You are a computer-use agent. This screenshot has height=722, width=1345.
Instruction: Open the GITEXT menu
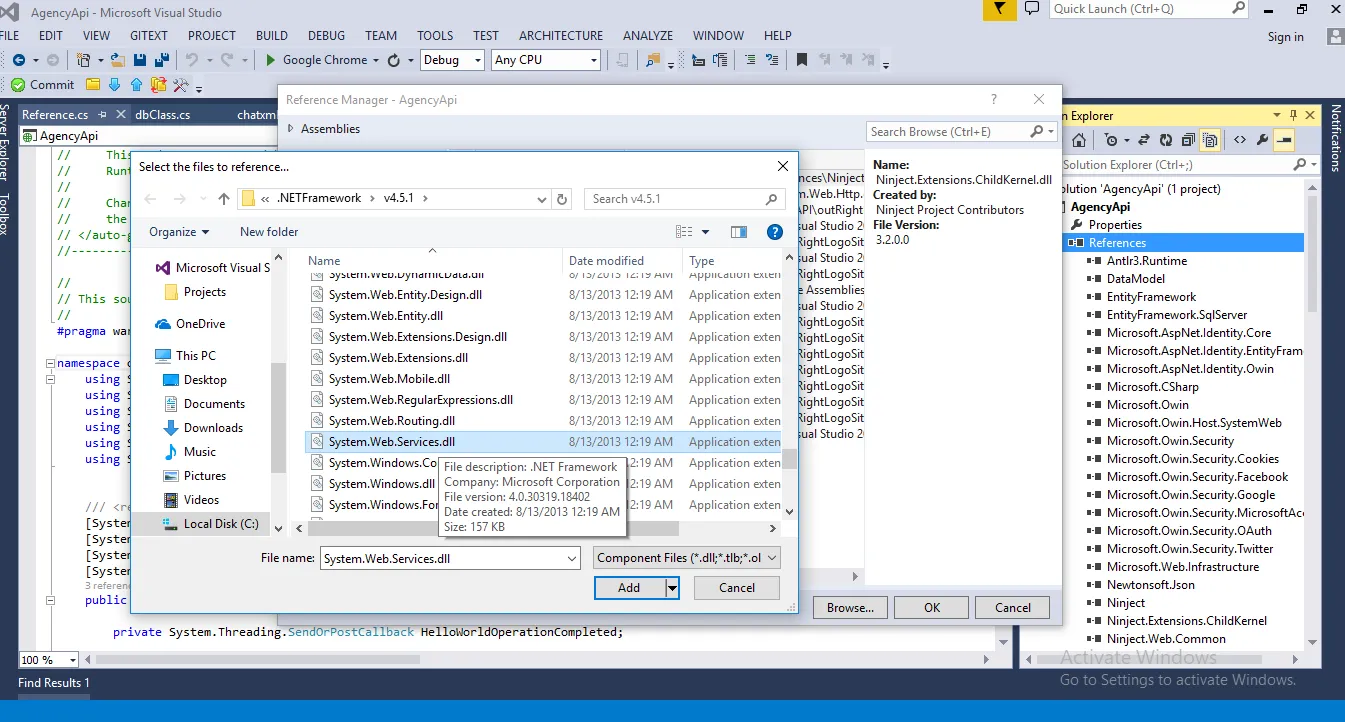click(x=149, y=35)
